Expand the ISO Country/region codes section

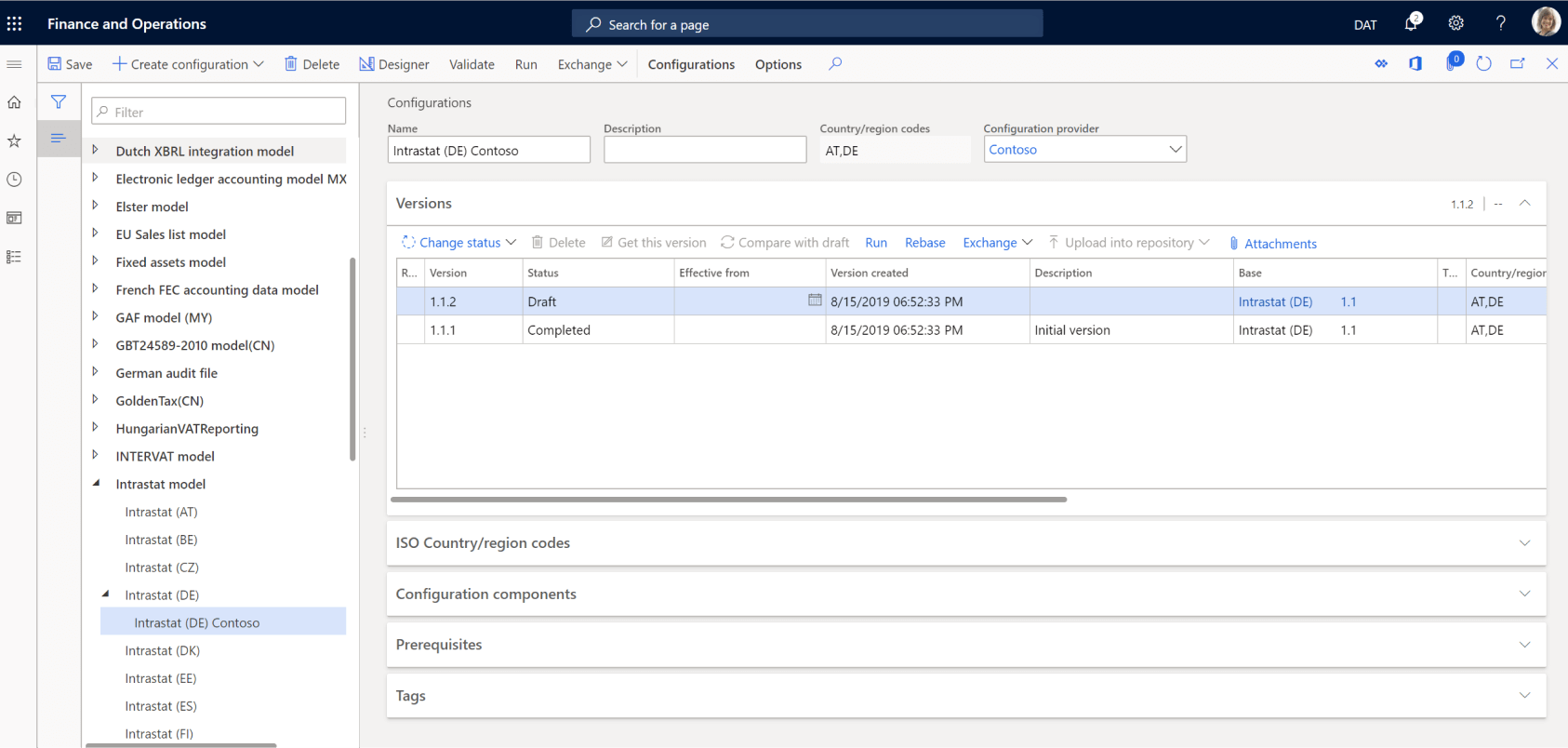point(1524,543)
